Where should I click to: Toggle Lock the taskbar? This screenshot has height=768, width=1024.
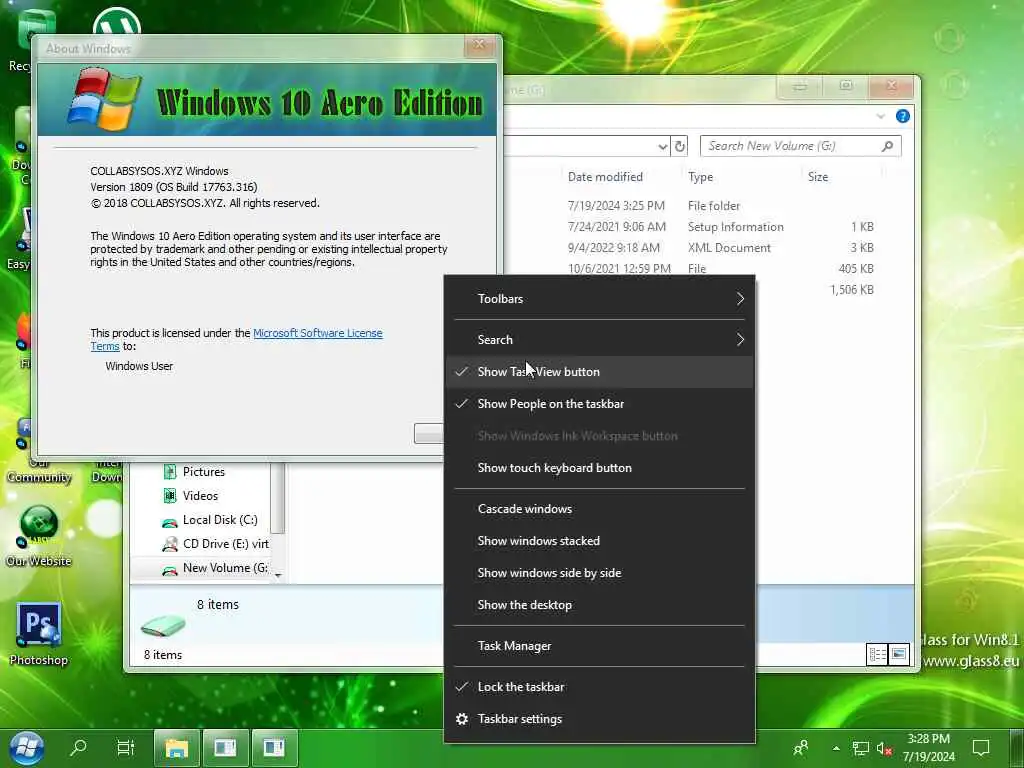click(x=600, y=687)
